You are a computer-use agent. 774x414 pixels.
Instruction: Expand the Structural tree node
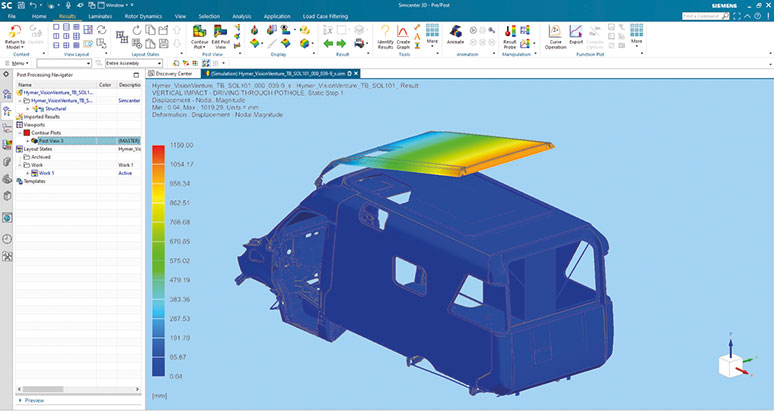click(x=28, y=109)
